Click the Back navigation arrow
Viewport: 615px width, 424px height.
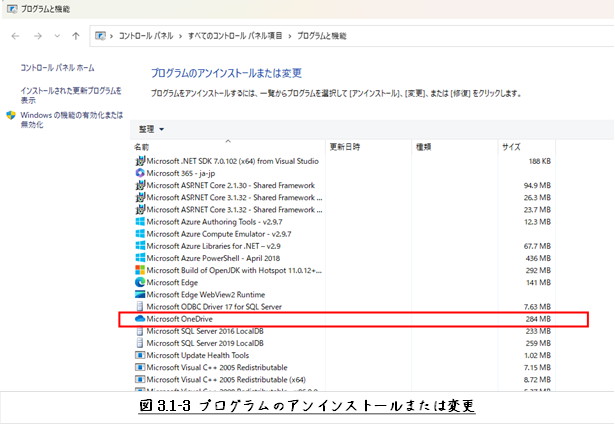[x=15, y=36]
